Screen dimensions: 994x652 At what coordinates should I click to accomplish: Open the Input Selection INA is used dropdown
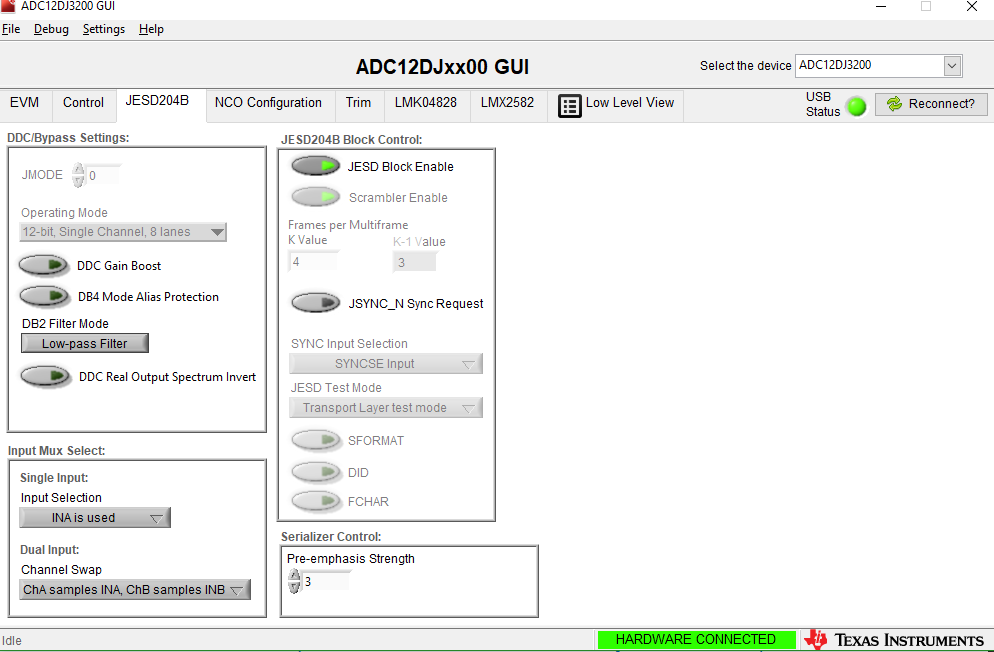coord(95,518)
